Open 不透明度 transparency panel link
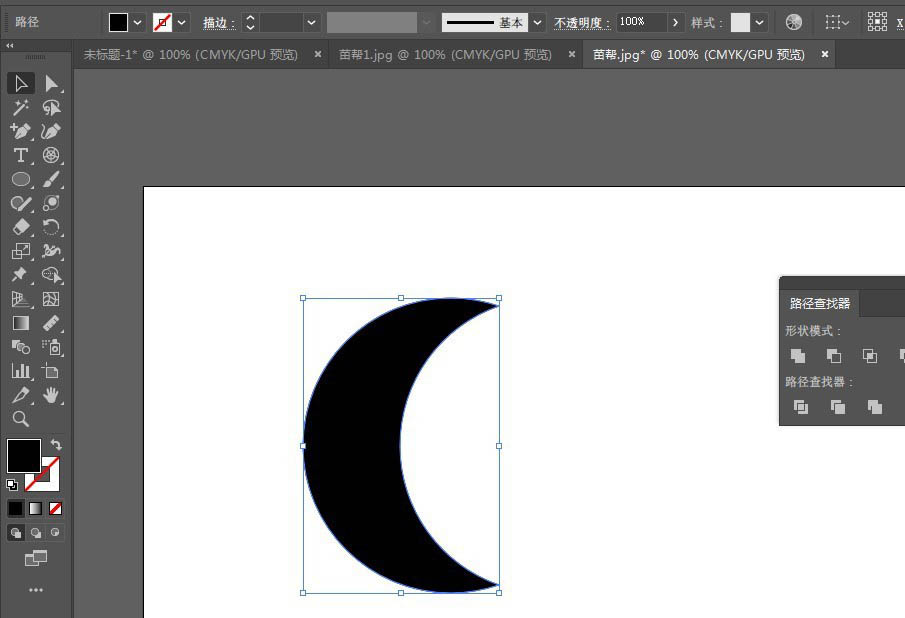 [582, 23]
